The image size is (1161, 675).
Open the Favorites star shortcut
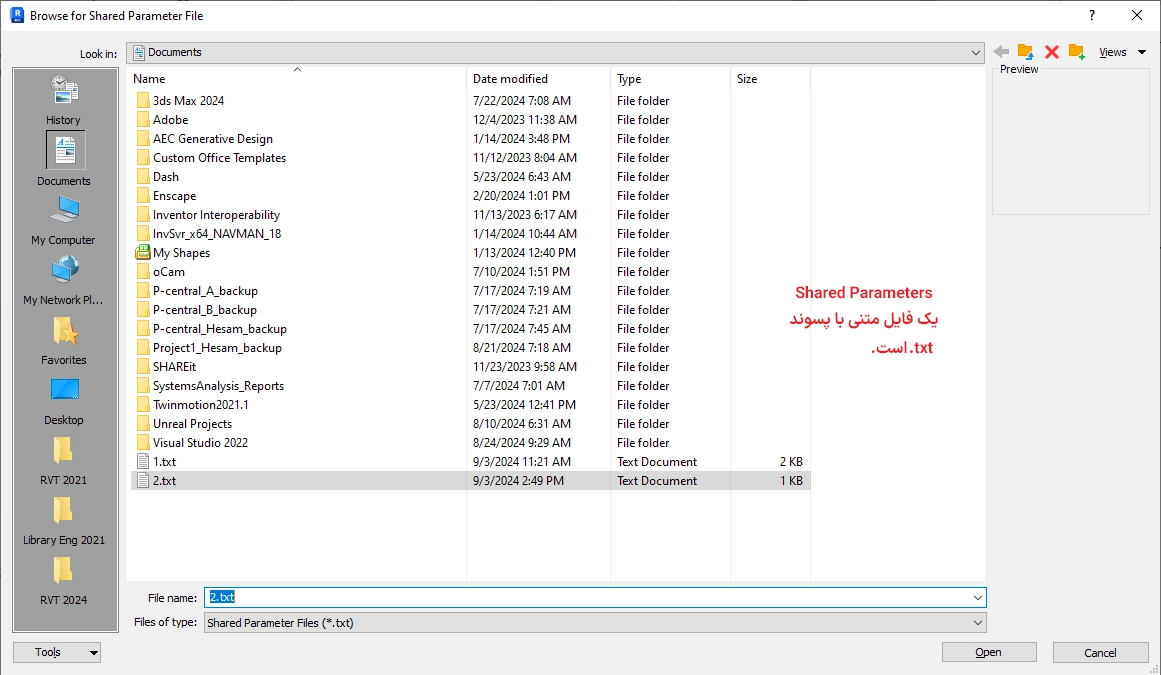63,332
